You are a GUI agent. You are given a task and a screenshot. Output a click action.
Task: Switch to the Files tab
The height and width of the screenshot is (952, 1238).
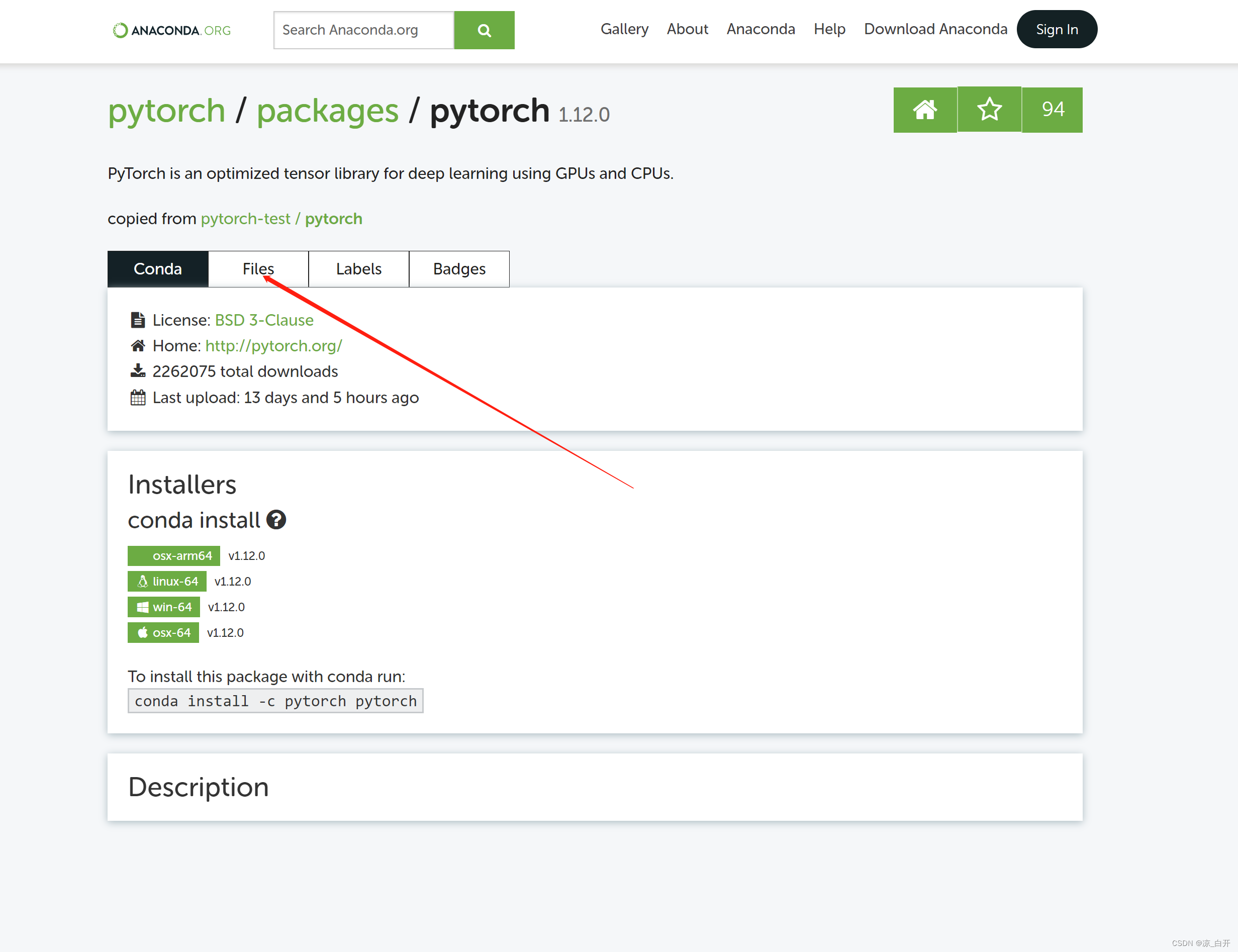pos(258,269)
